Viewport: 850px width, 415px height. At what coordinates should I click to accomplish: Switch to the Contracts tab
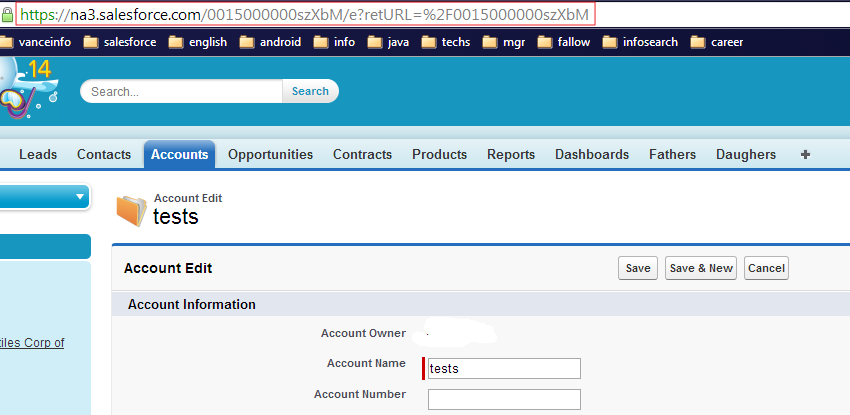point(363,154)
